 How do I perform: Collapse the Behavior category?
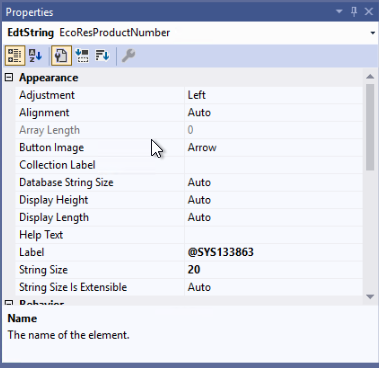pos(9,303)
